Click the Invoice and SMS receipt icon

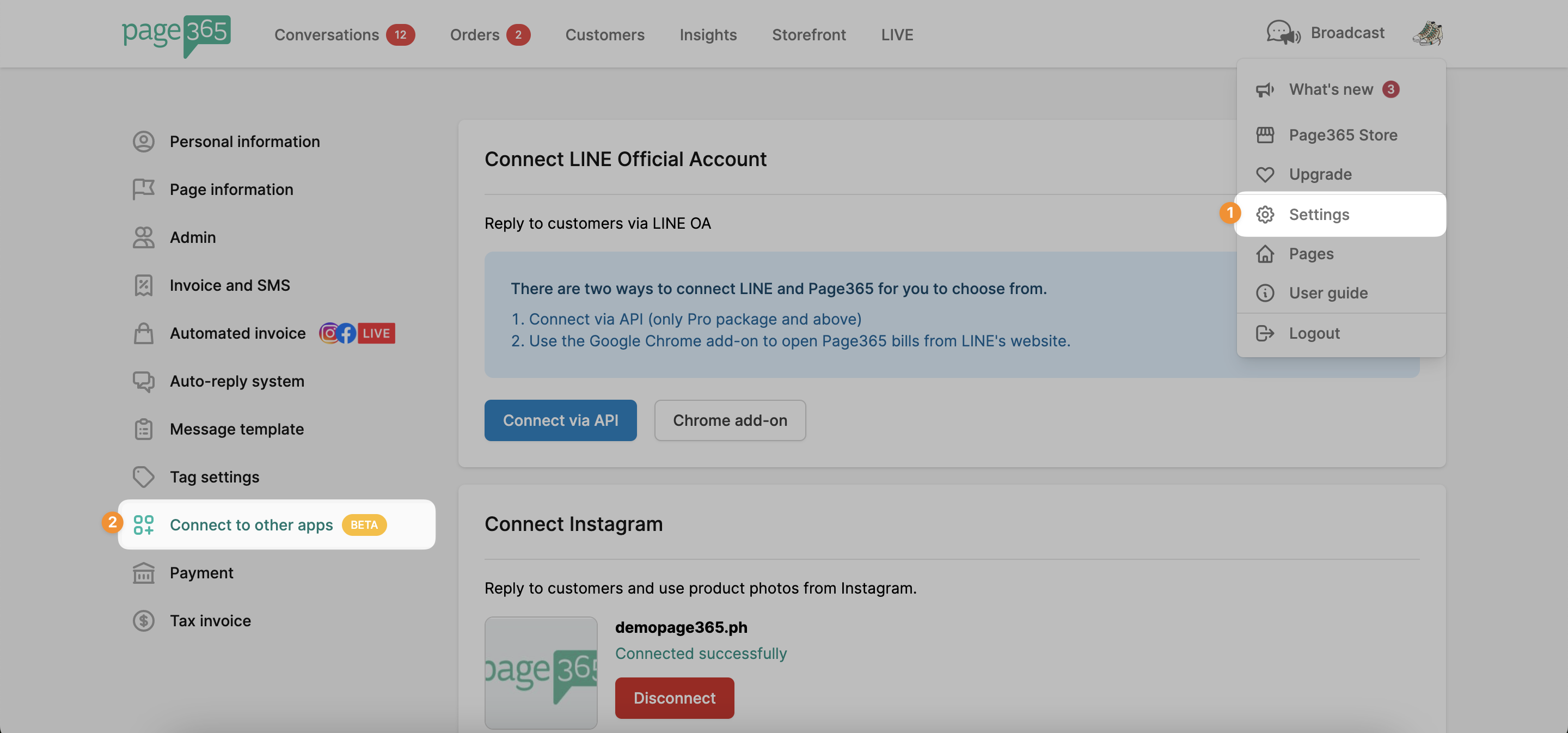pyautogui.click(x=144, y=285)
